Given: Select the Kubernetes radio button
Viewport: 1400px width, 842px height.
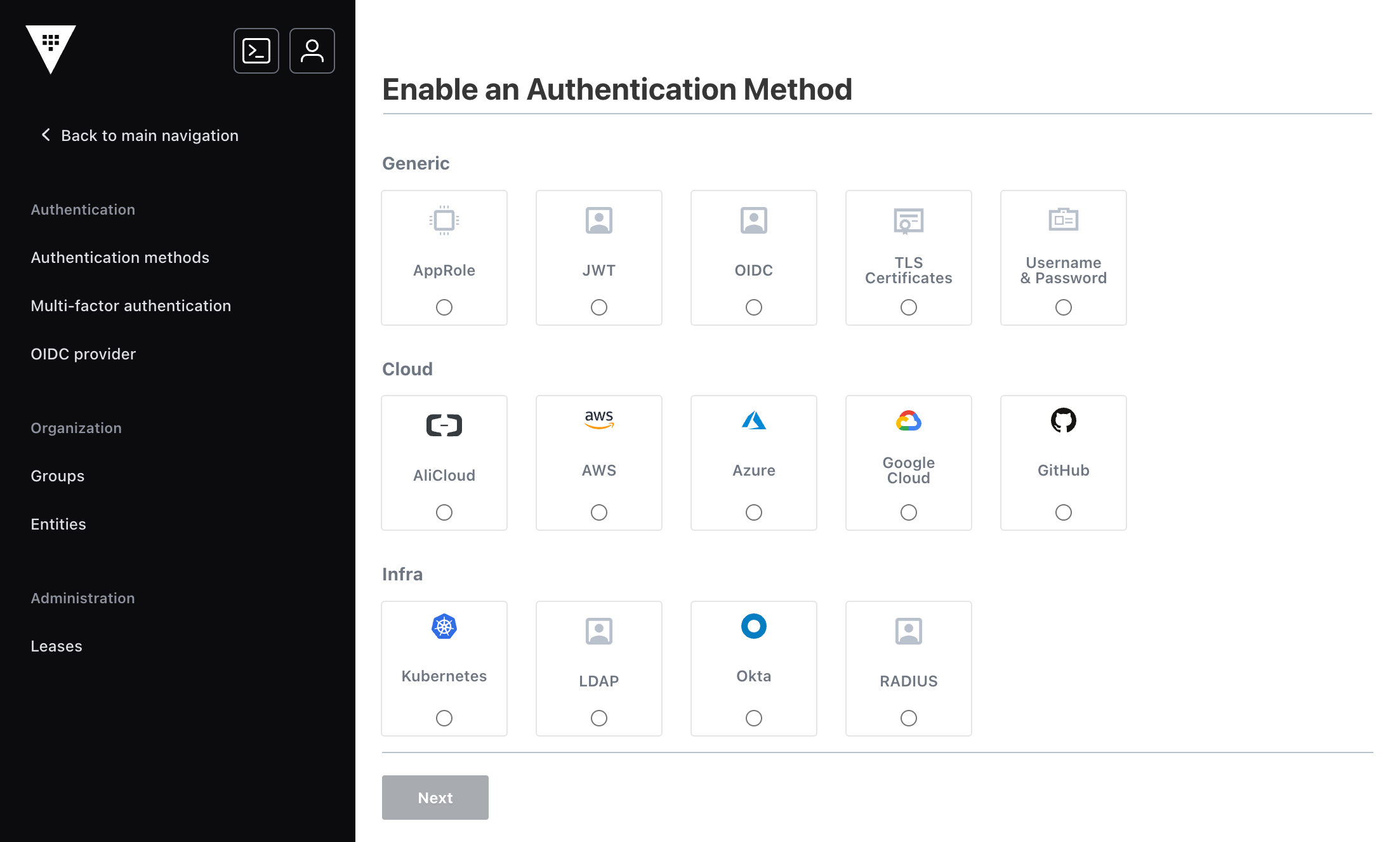Looking at the screenshot, I should [444, 718].
